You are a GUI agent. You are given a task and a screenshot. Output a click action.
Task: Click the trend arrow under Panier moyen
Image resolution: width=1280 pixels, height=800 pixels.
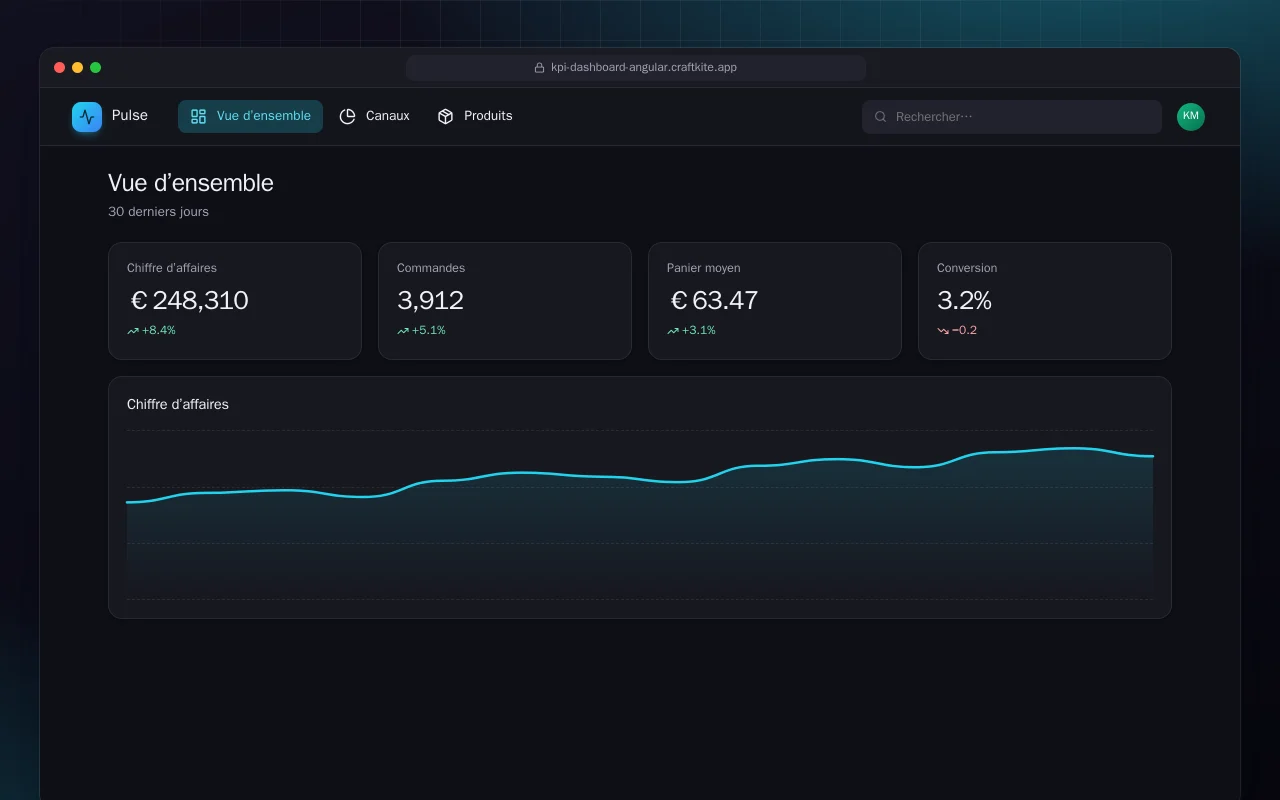[673, 331]
